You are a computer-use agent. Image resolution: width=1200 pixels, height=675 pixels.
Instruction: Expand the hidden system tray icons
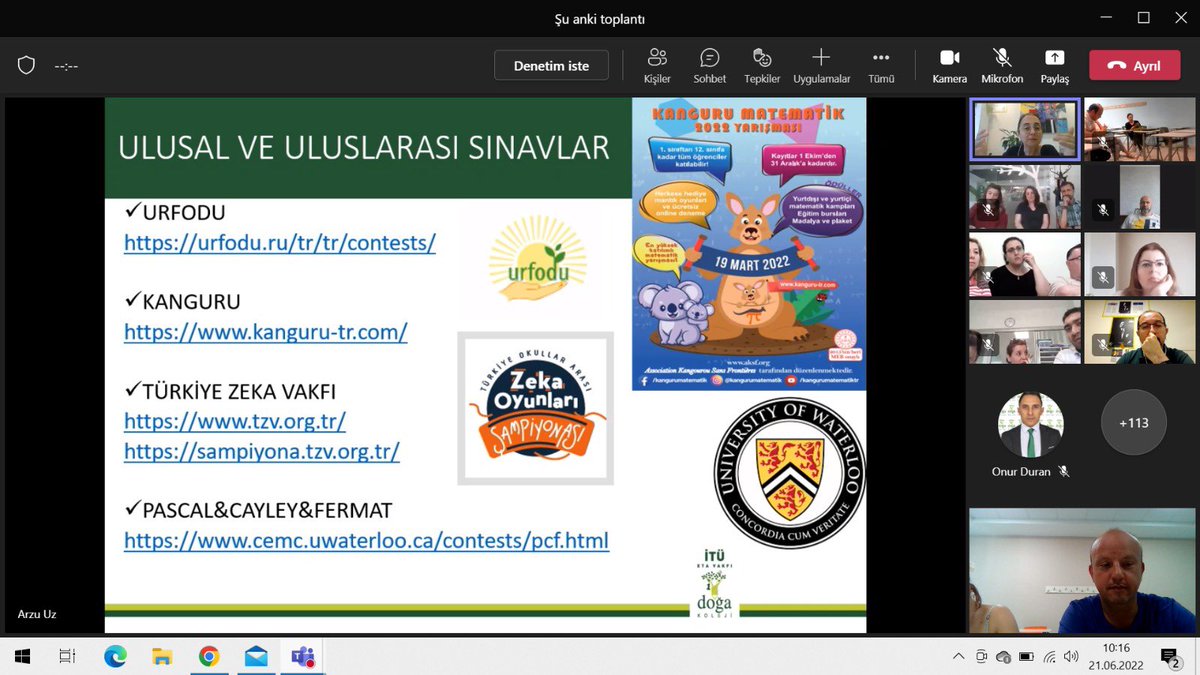pyautogui.click(x=958, y=656)
